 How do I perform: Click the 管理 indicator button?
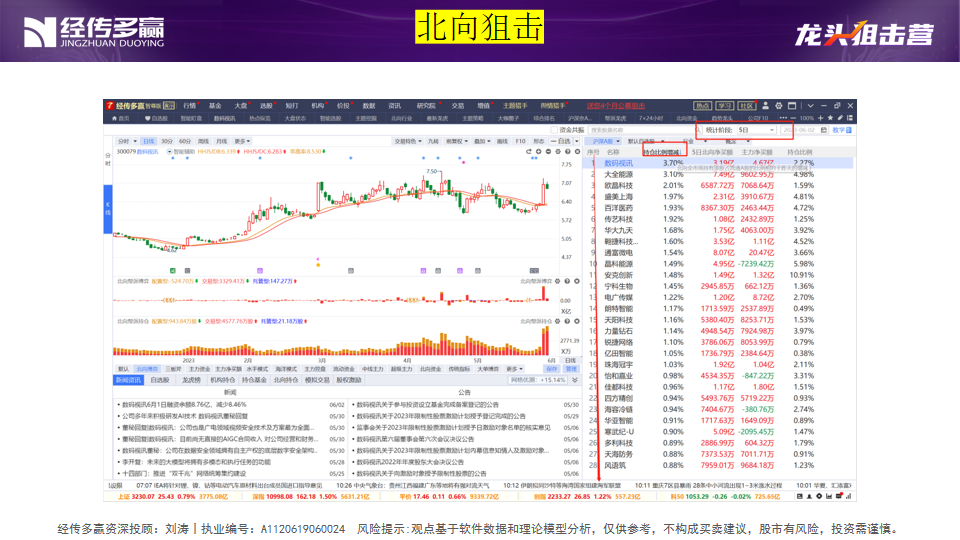pos(571,369)
